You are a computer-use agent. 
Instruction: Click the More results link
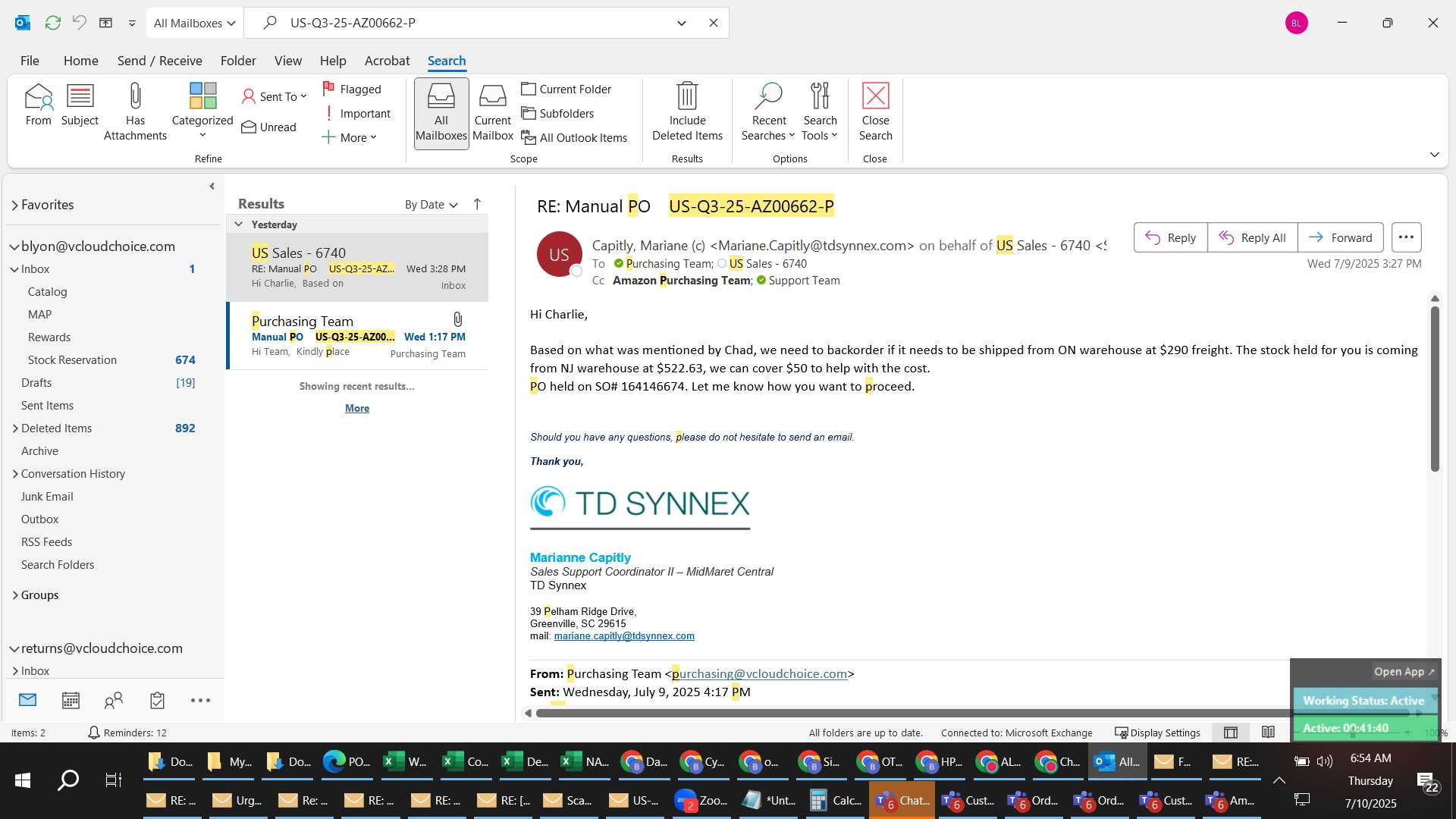[x=356, y=408]
